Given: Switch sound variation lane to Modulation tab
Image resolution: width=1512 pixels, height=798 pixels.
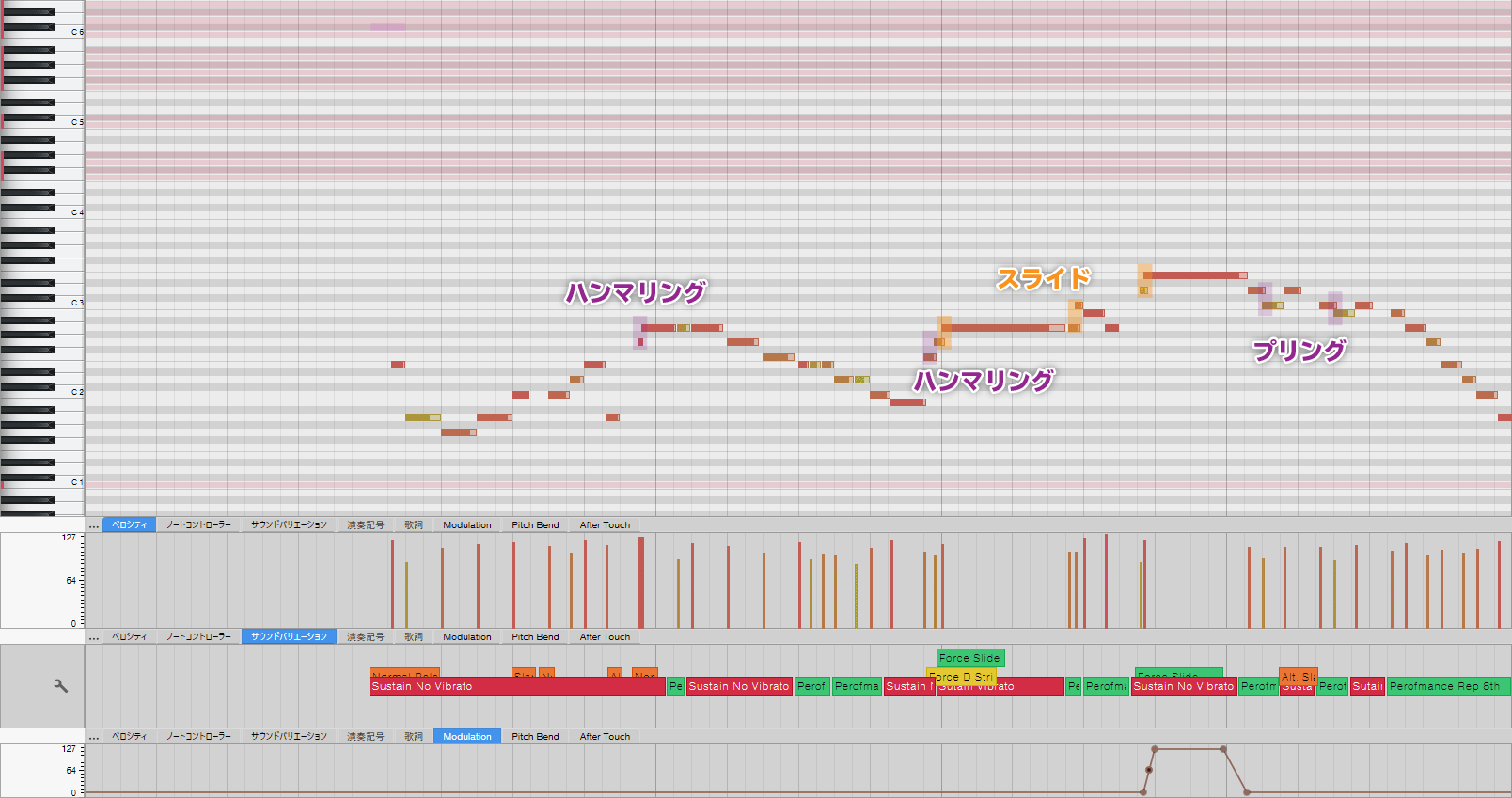Looking at the screenshot, I should (467, 637).
